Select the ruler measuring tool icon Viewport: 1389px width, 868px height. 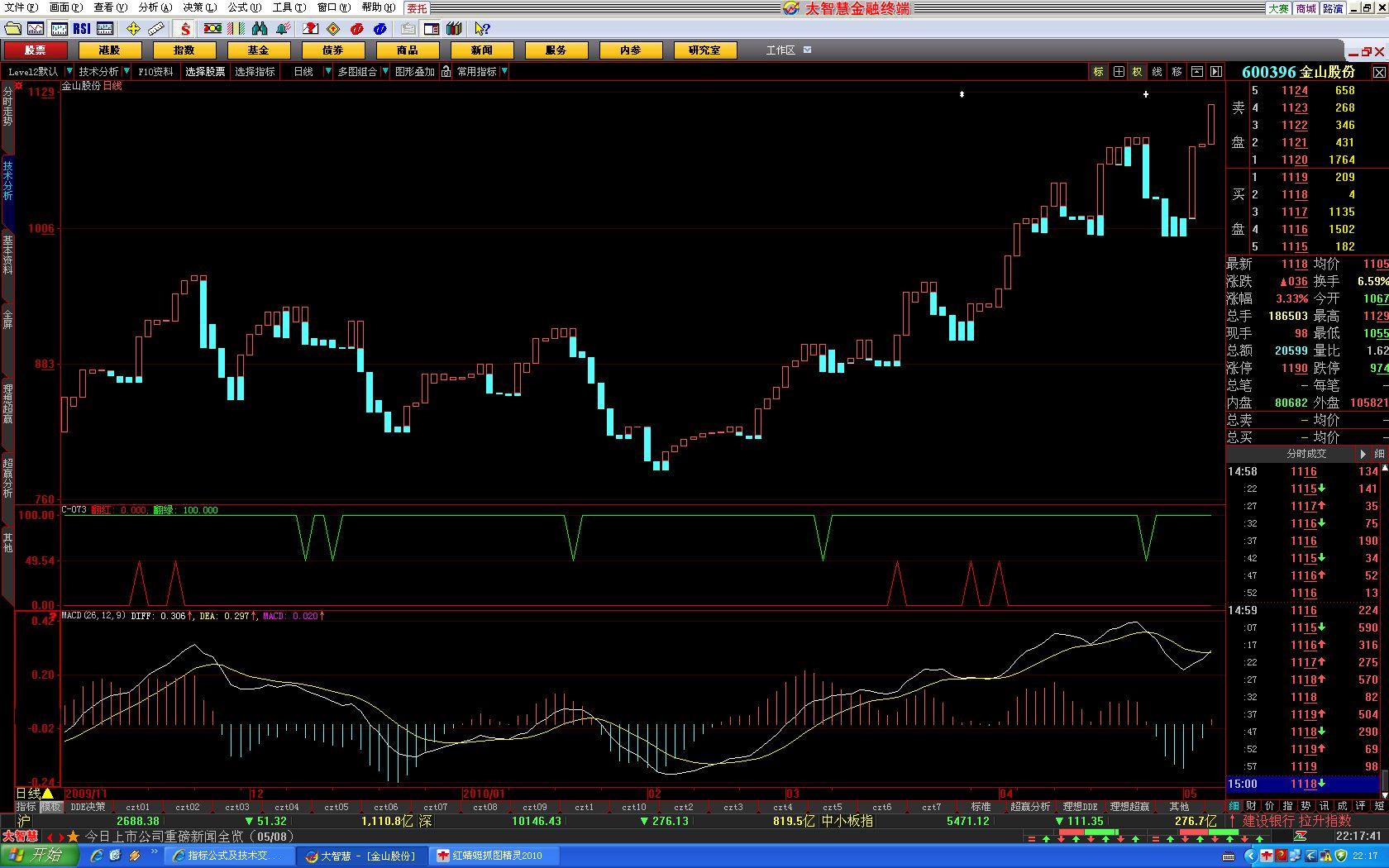click(156, 29)
